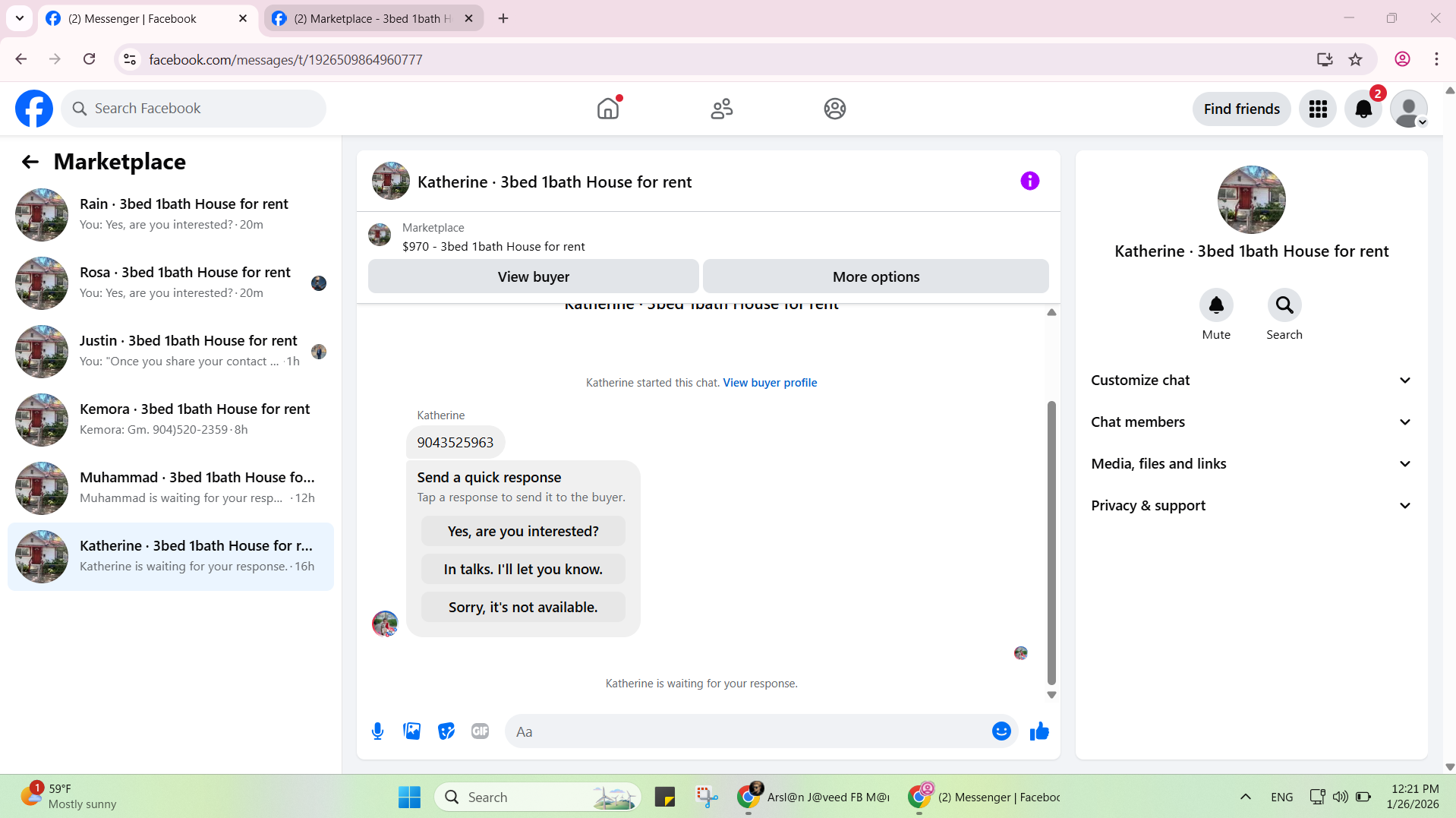Expand Media, files and links section
Viewport: 1456px width, 818px height.
(x=1251, y=464)
